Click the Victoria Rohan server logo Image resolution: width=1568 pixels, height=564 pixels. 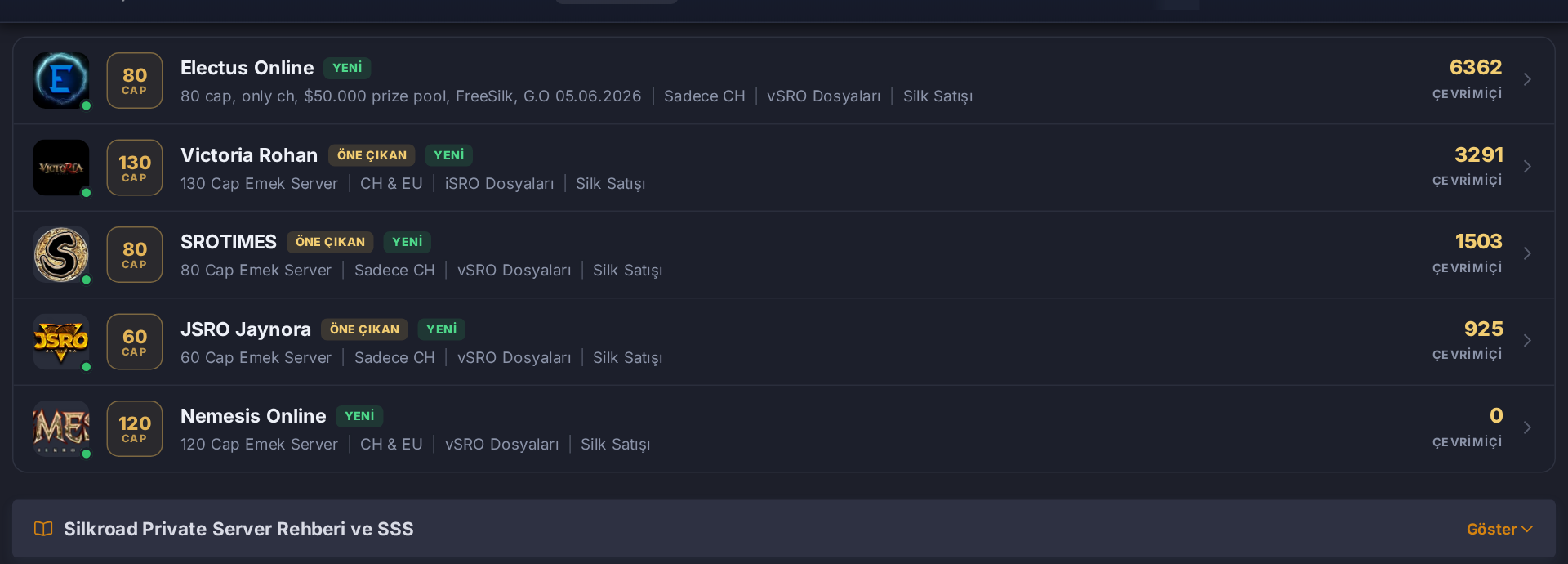pyautogui.click(x=61, y=168)
